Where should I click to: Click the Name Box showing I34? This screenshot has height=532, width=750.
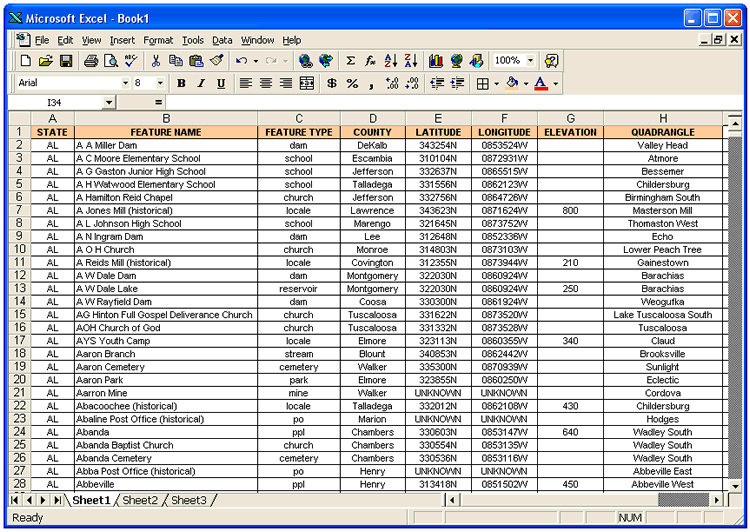click(55, 102)
